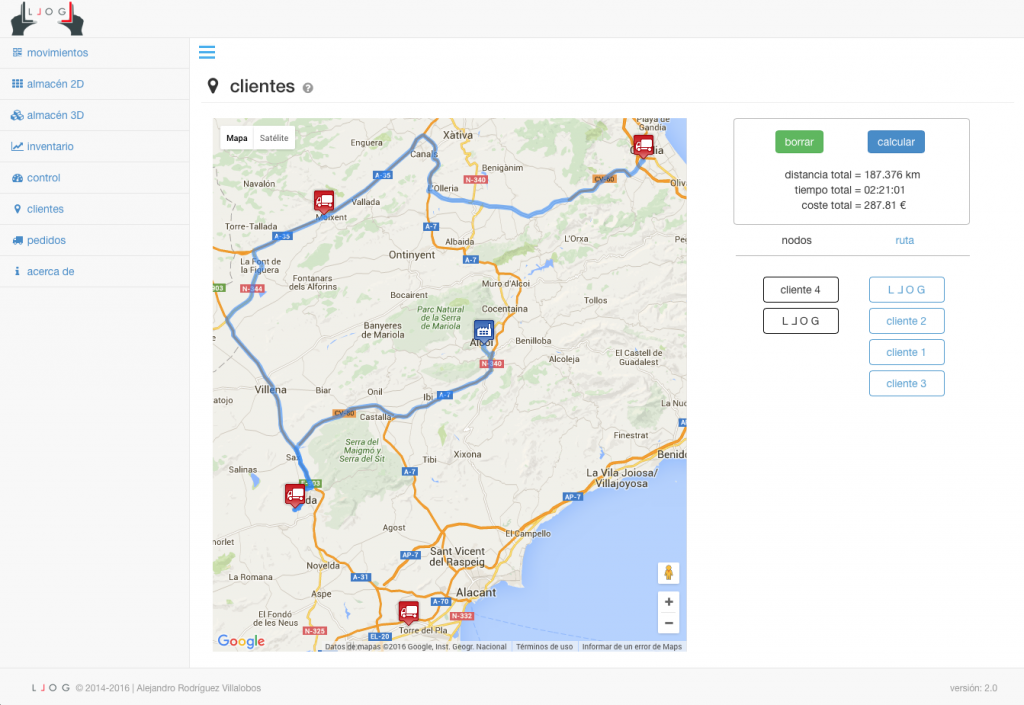This screenshot has height=705, width=1024.
Task: Pick up the Street View pegman on the map
Action: point(668,572)
